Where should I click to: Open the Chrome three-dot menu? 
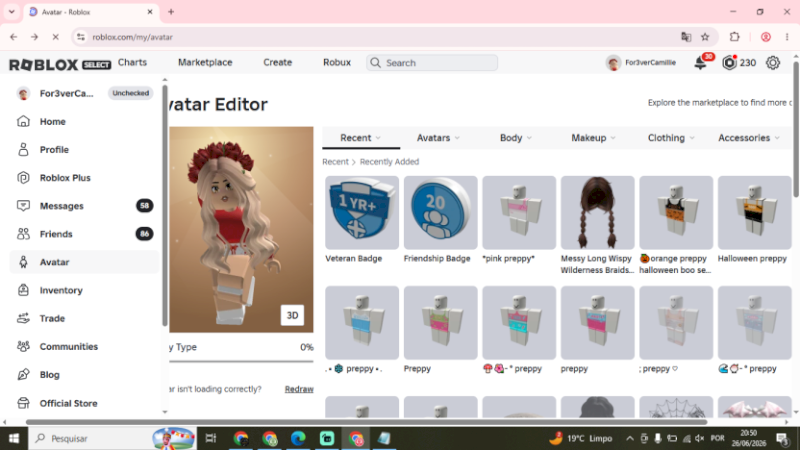click(787, 37)
